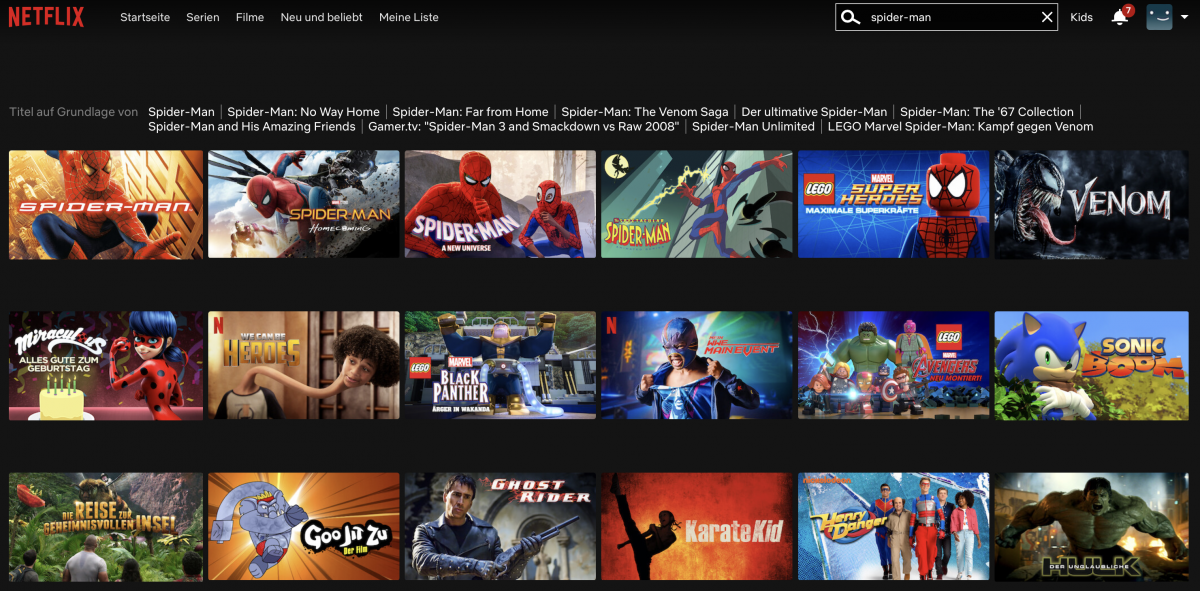The image size is (1200, 591).
Task: Select Spider-Man: The Venom Saga suggestion
Action: 645,112
